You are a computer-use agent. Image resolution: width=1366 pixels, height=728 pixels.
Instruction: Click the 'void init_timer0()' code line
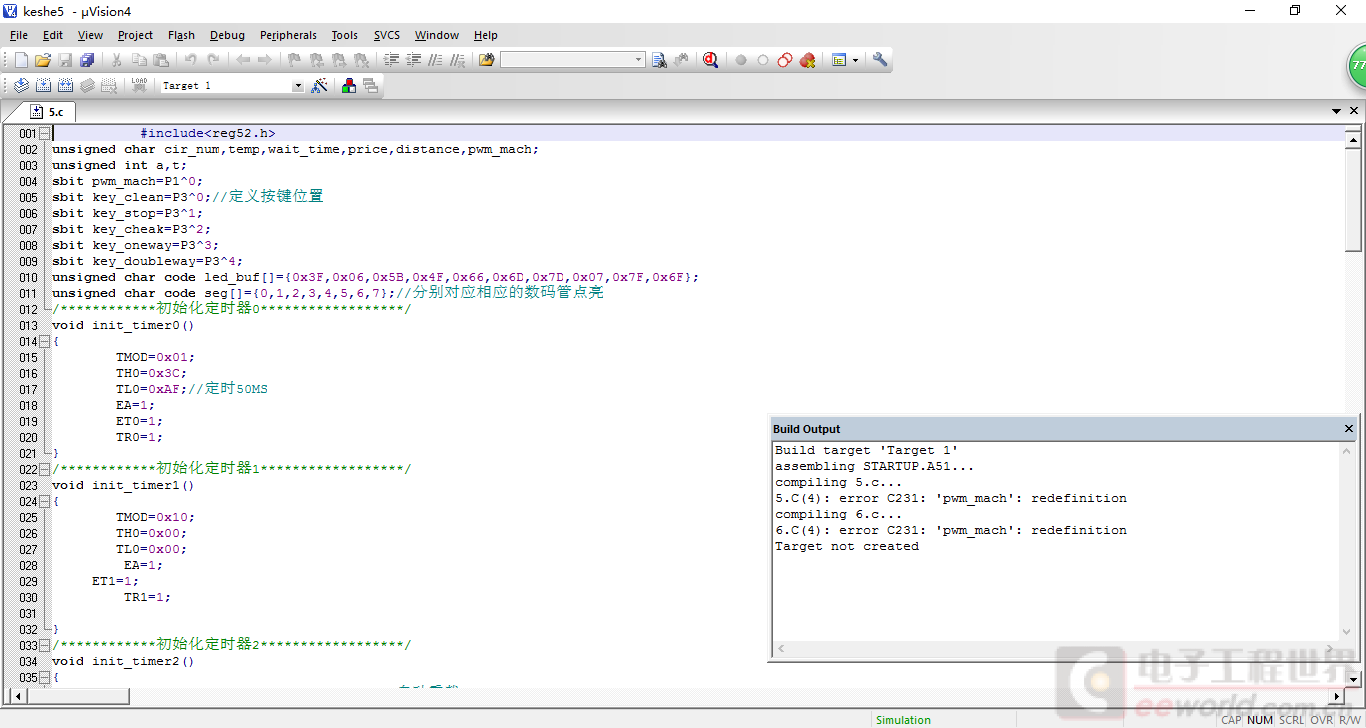(x=123, y=325)
